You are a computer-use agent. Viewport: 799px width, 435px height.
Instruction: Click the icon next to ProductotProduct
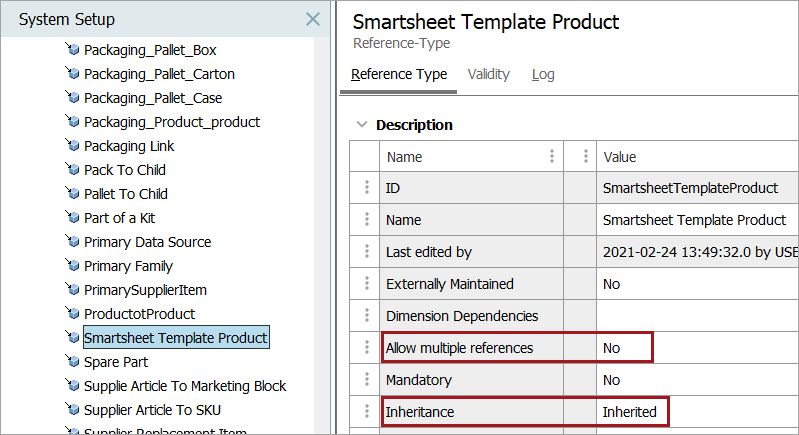[71, 313]
